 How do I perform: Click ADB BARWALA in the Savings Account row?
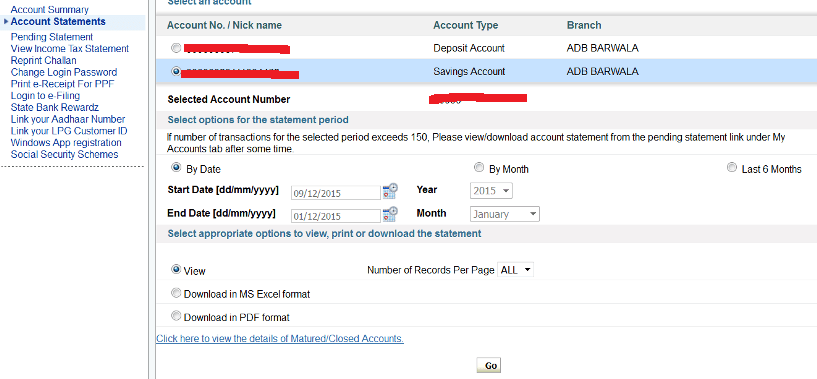point(602,71)
